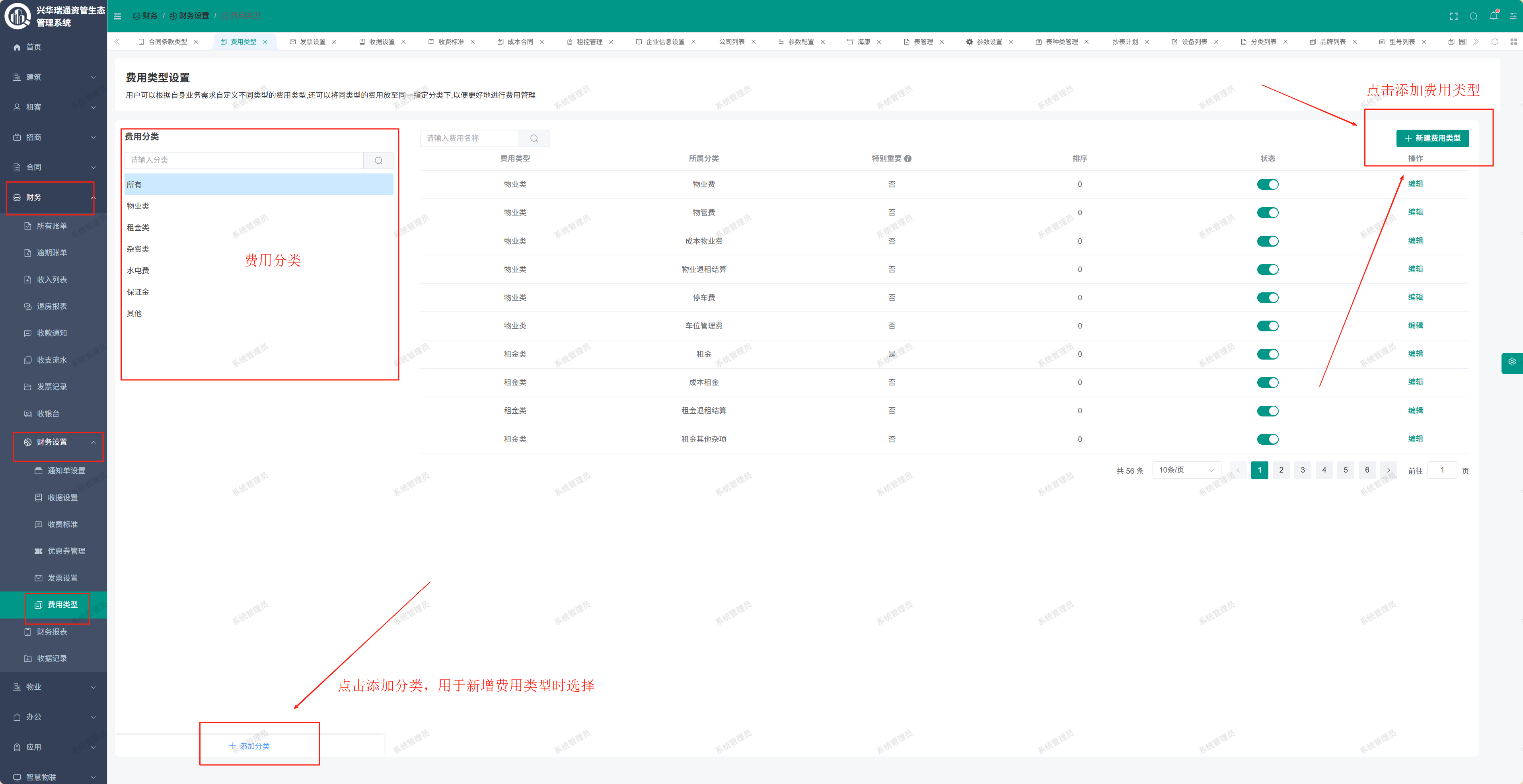
Task: Click the 新建费用类型 button
Action: click(x=1432, y=138)
